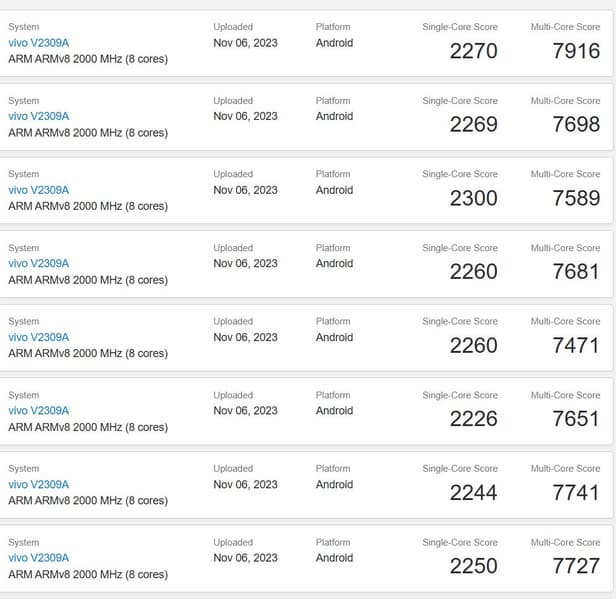The height and width of the screenshot is (599, 616).
Task: Select the single-core score value 2300
Action: (x=473, y=198)
